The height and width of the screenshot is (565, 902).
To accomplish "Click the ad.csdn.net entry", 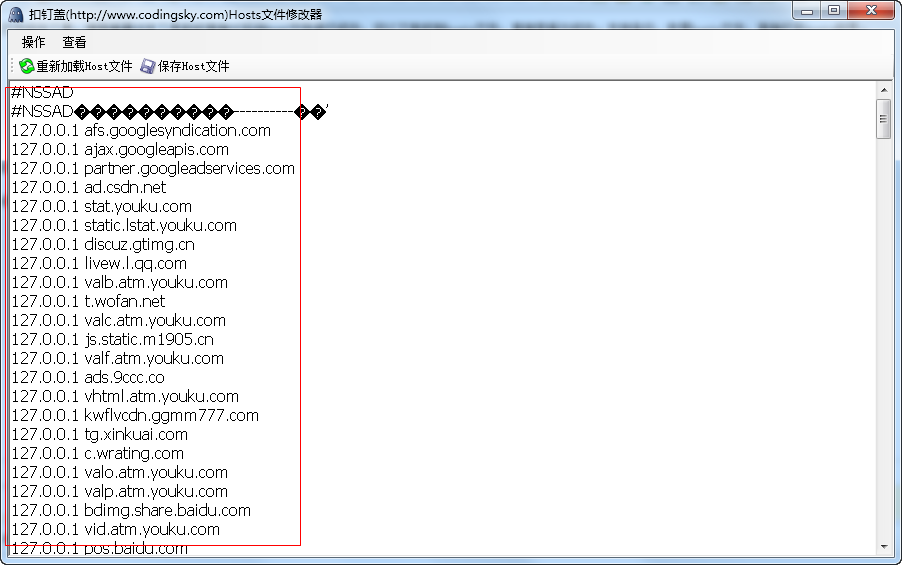I will [89, 188].
